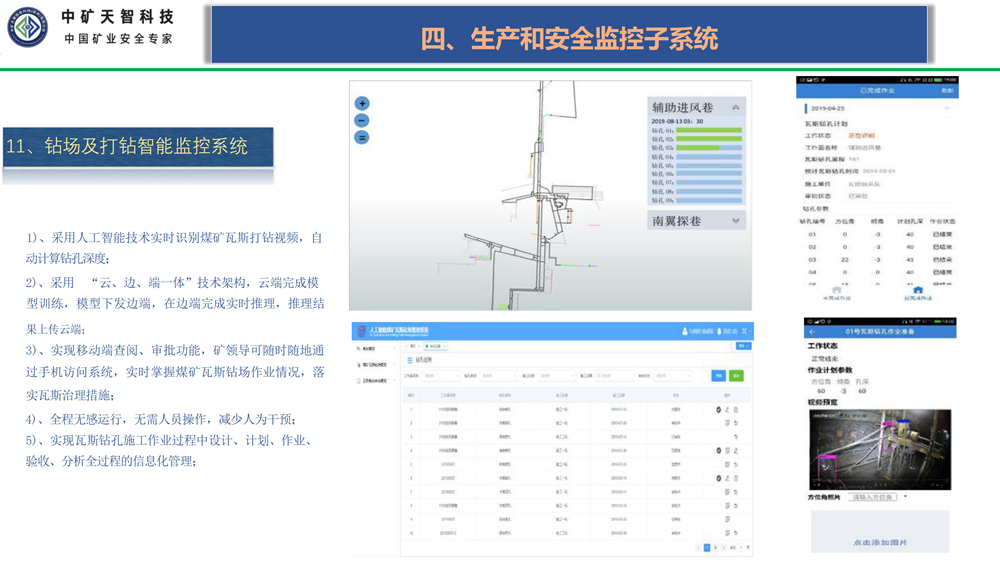The image size is (1000, 563).
Task: Click the delete trash icon in first table row
Action: pyautogui.click(x=736, y=410)
